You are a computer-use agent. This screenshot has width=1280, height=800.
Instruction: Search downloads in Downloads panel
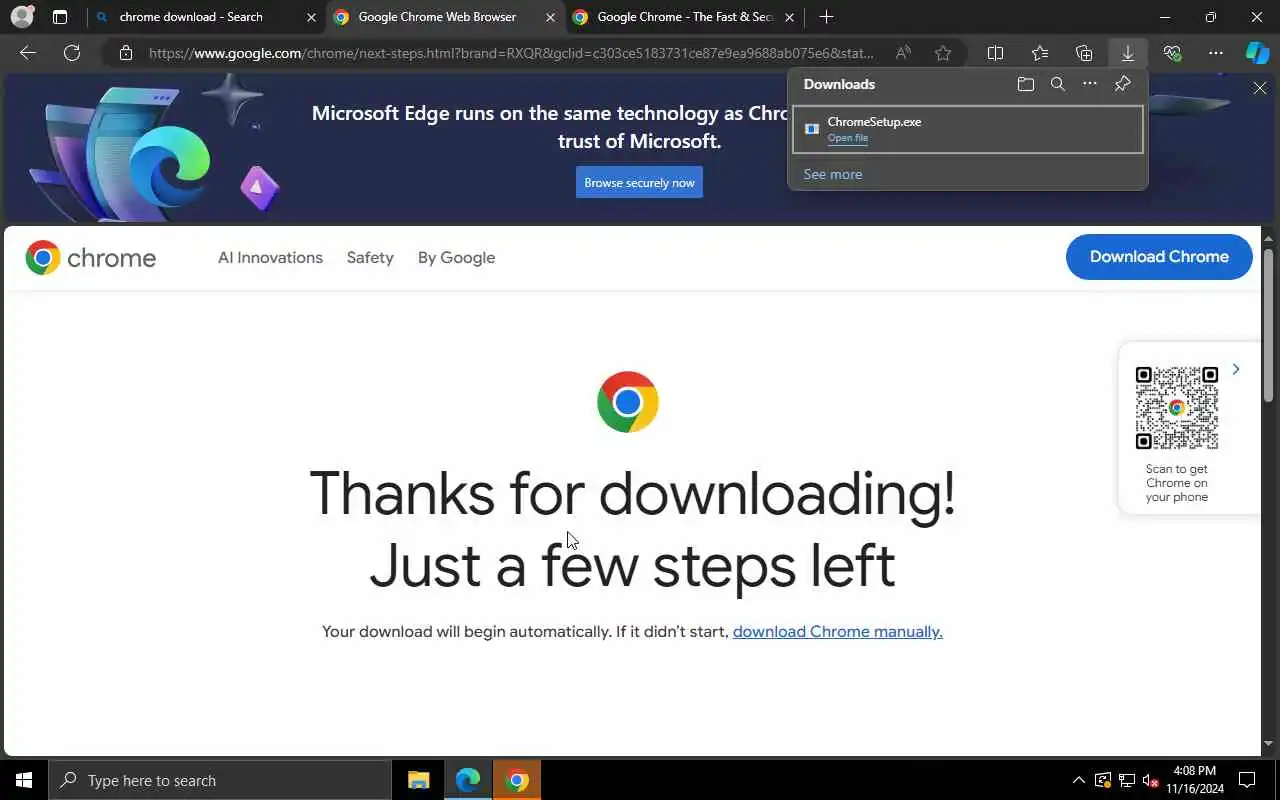pyautogui.click(x=1058, y=84)
